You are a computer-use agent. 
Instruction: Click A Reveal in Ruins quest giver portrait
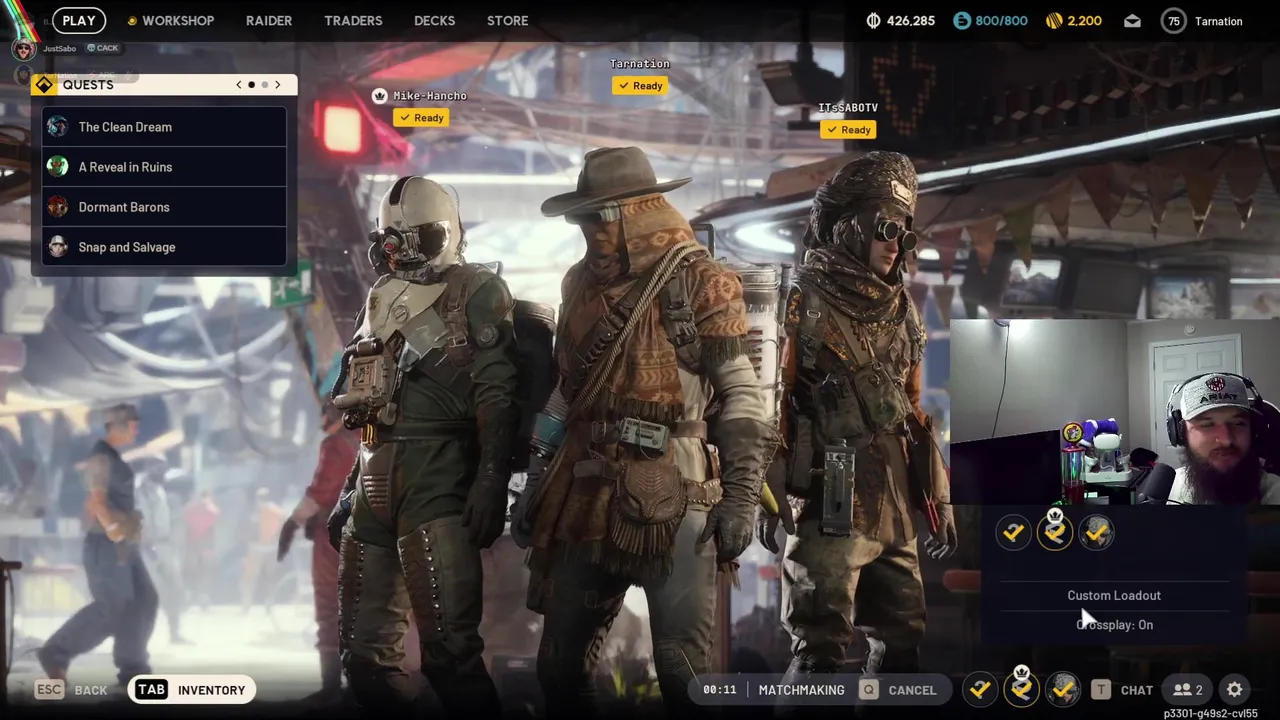(58, 167)
